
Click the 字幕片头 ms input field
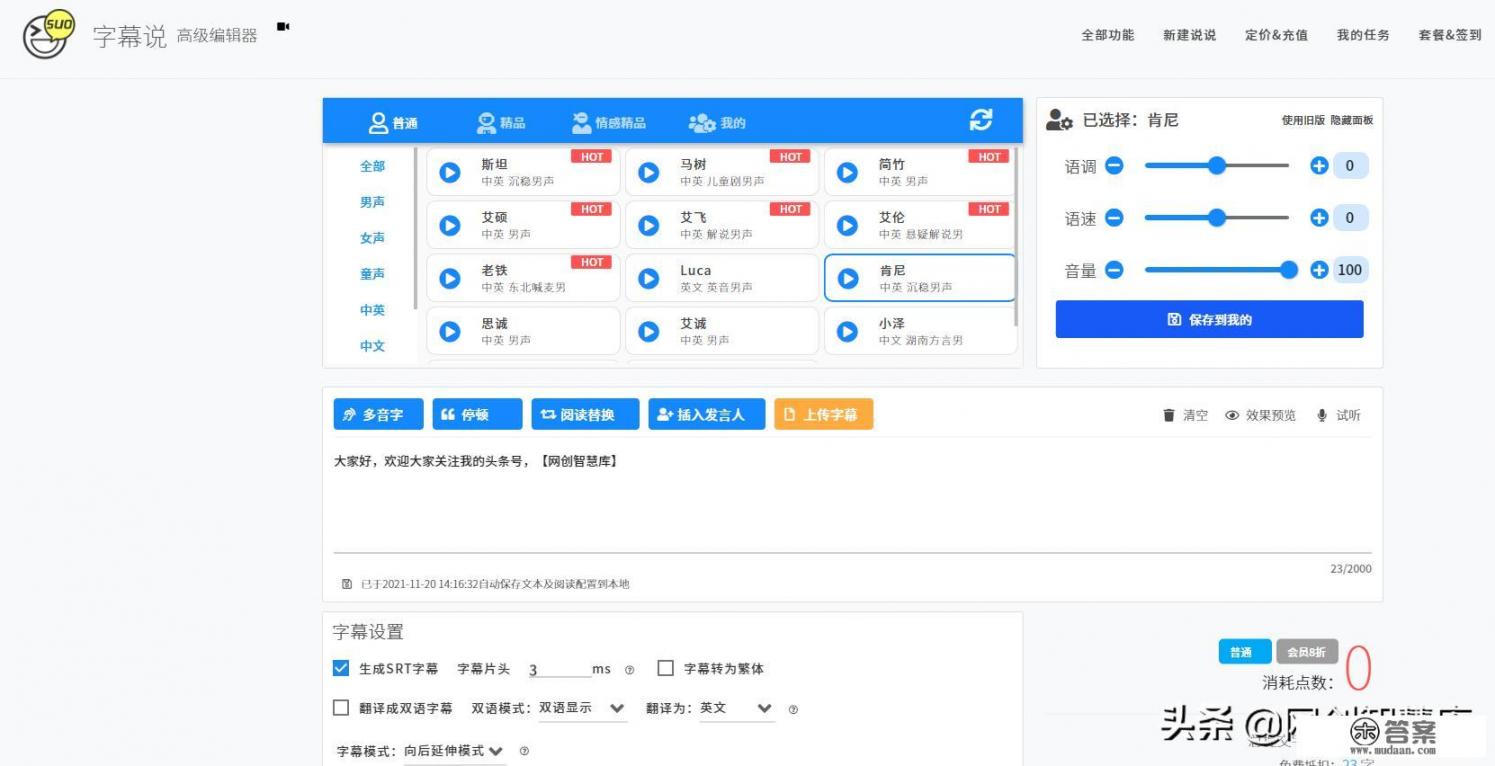click(559, 669)
